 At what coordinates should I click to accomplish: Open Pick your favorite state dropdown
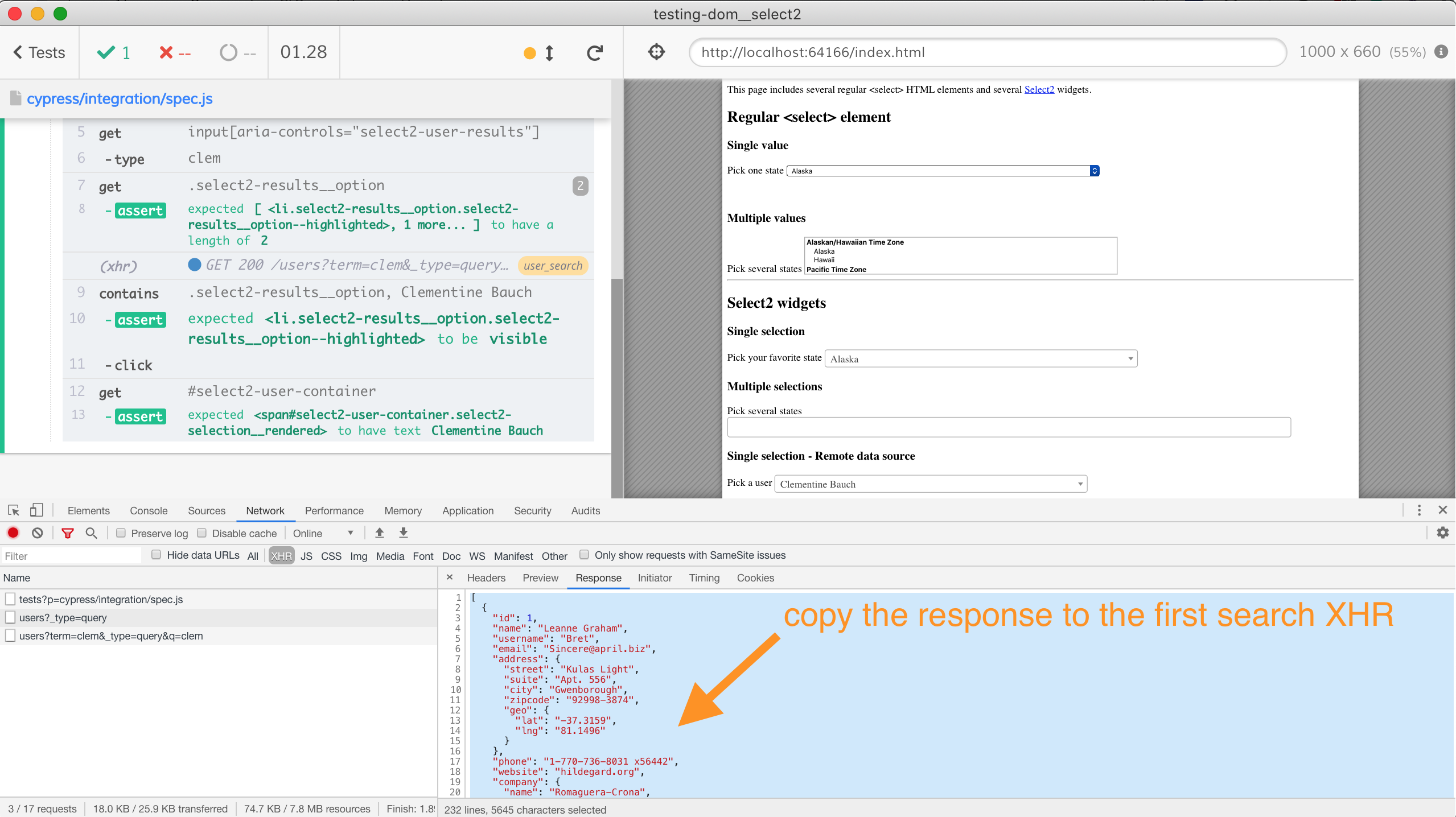(x=980, y=358)
